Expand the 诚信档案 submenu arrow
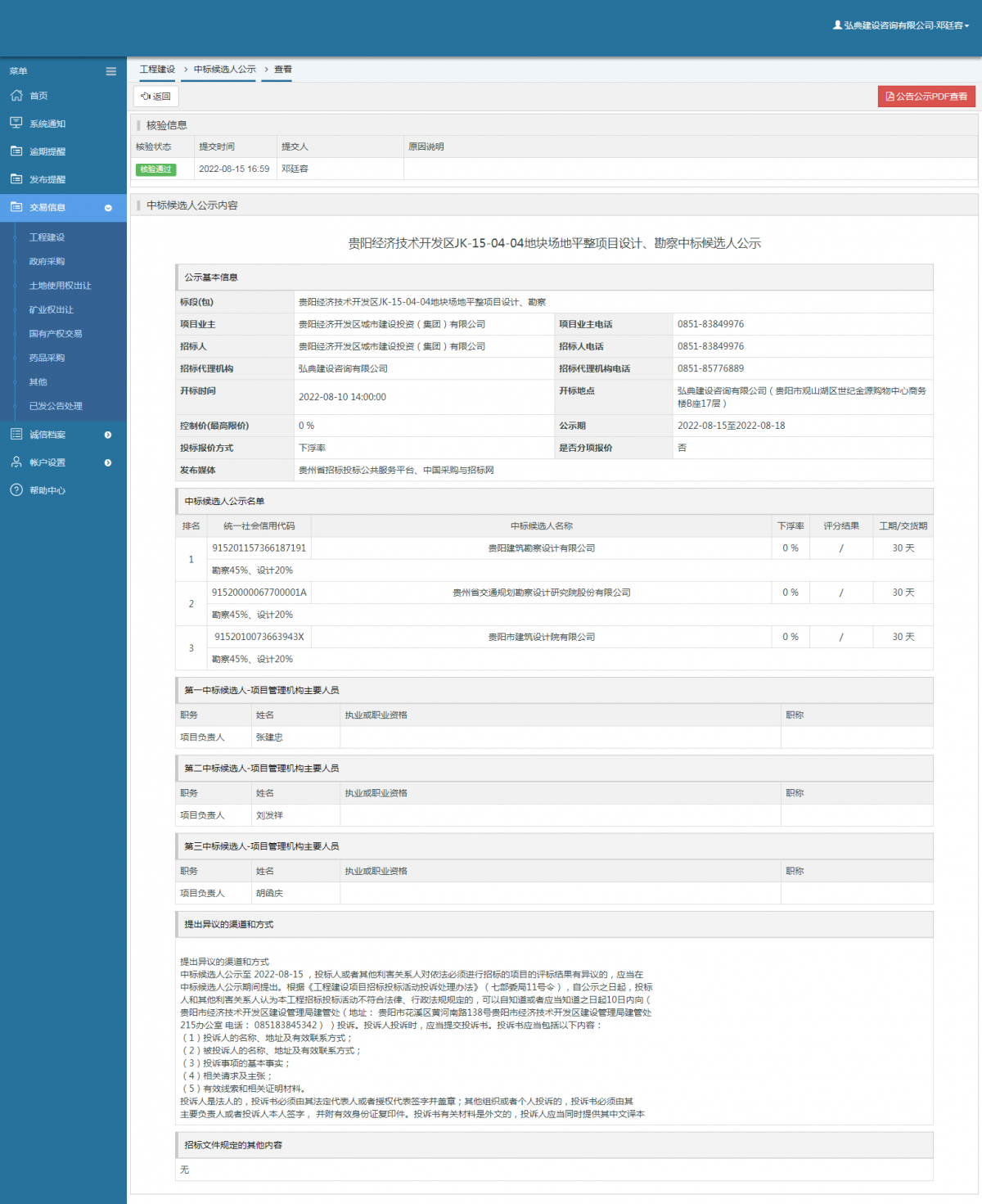The height and width of the screenshot is (1204, 982). pyautogui.click(x=108, y=435)
